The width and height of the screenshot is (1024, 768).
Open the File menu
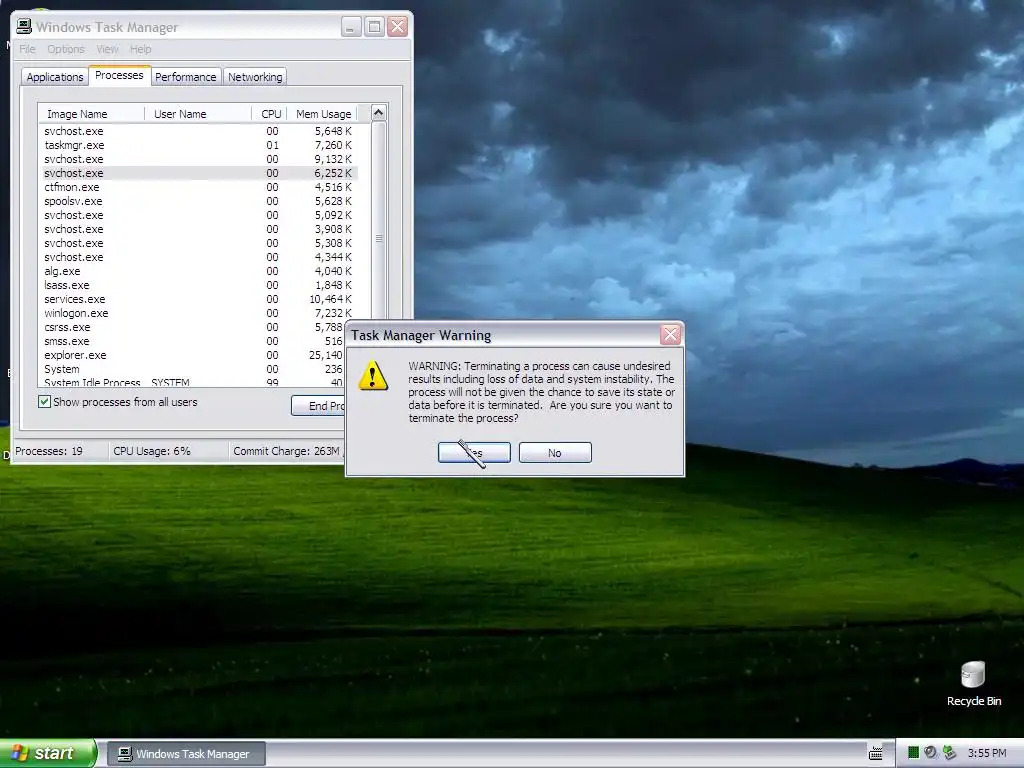coord(27,49)
